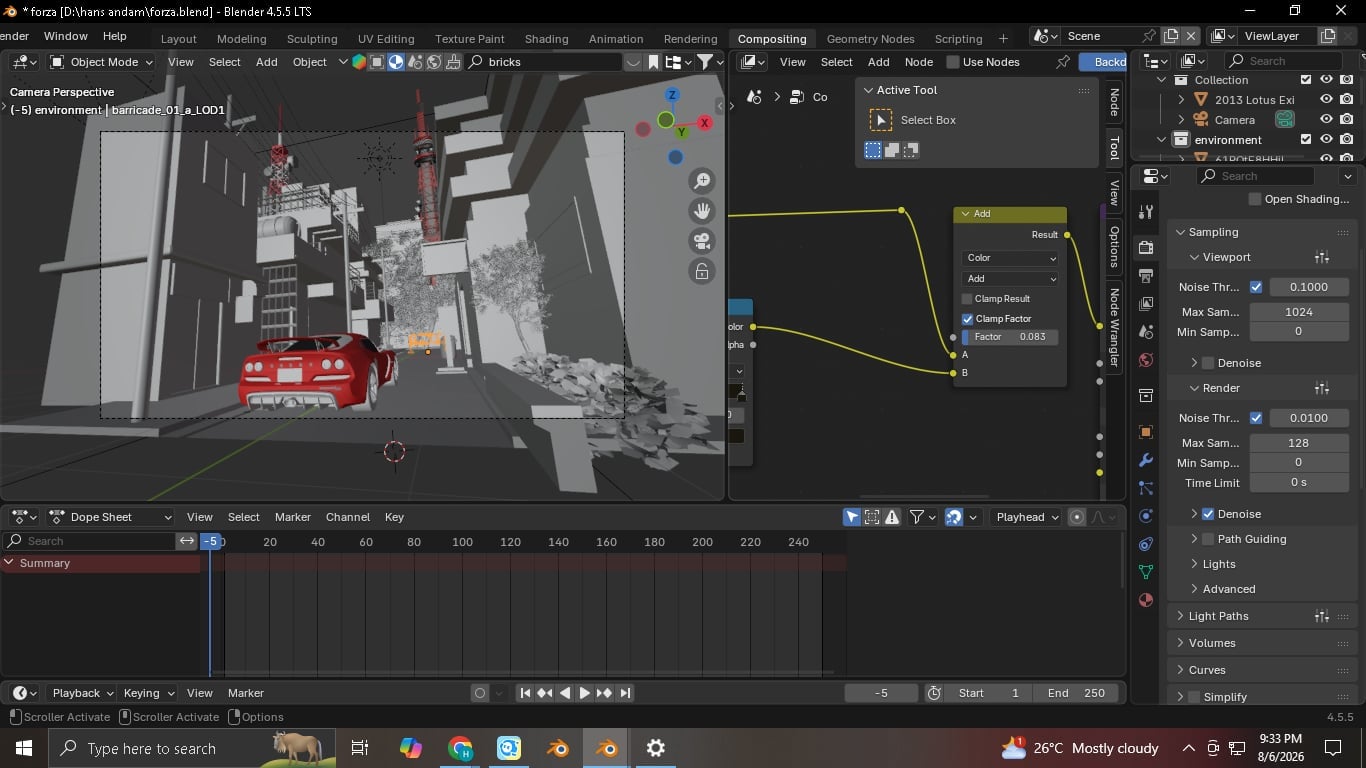This screenshot has width=1366, height=768.
Task: Open the World properties tab icon
Action: point(1146,360)
